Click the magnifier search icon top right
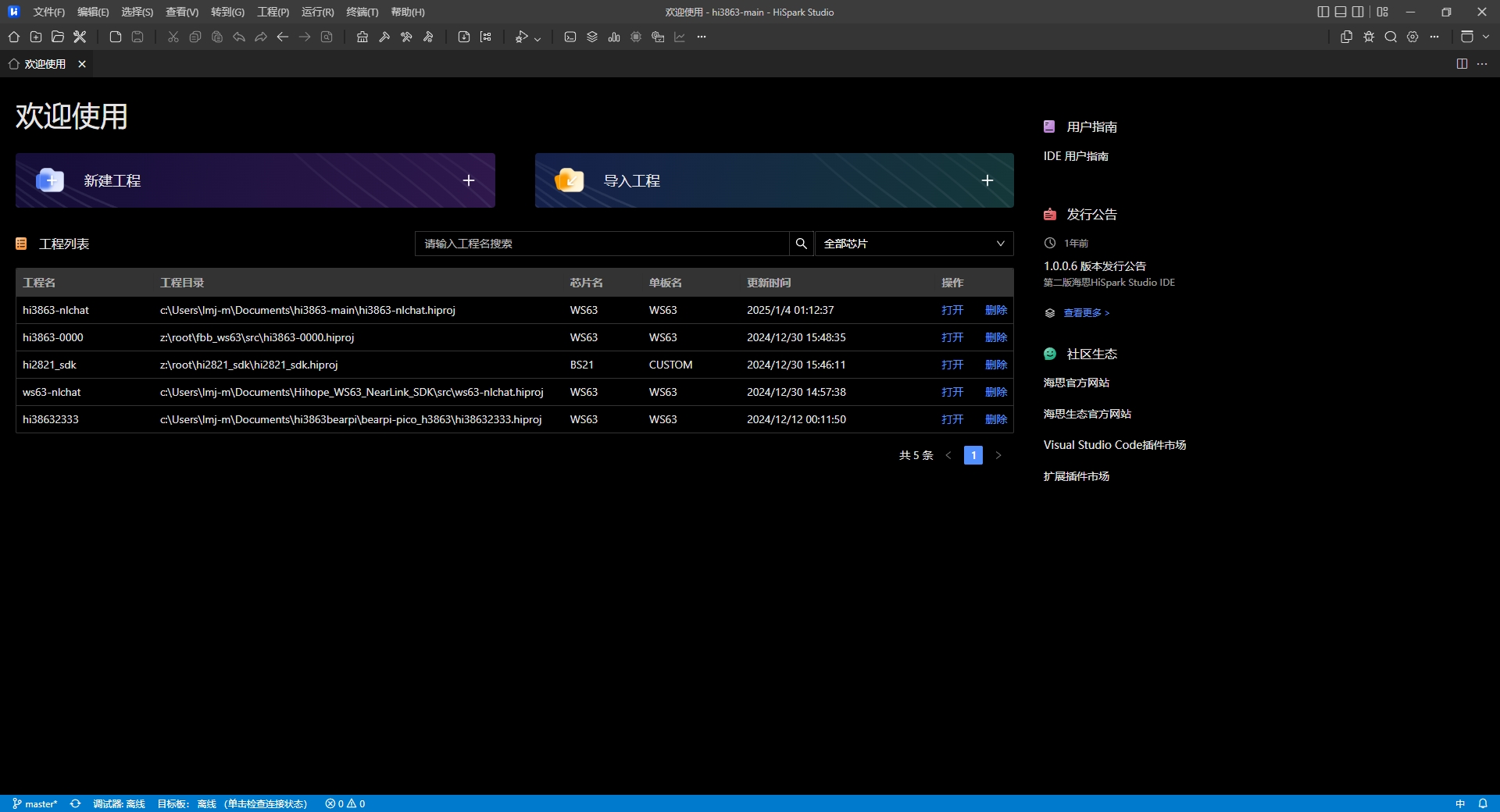The image size is (1500, 812). (1390, 37)
